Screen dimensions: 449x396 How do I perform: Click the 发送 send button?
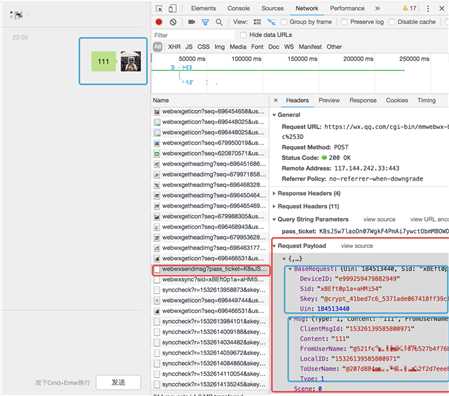click(118, 382)
